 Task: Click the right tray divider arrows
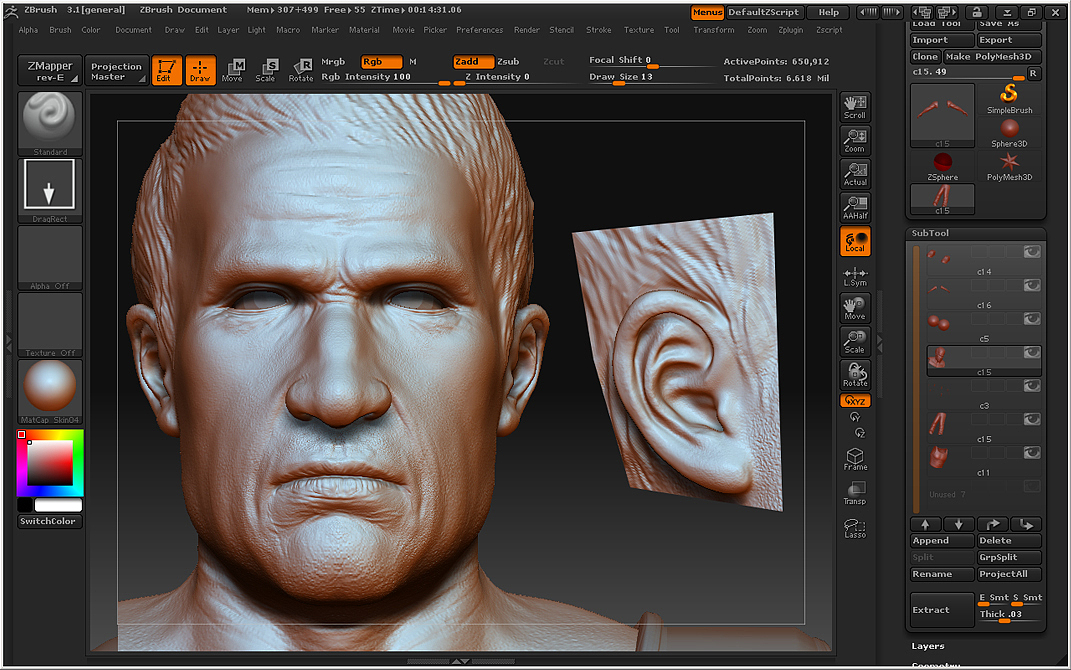[880, 344]
